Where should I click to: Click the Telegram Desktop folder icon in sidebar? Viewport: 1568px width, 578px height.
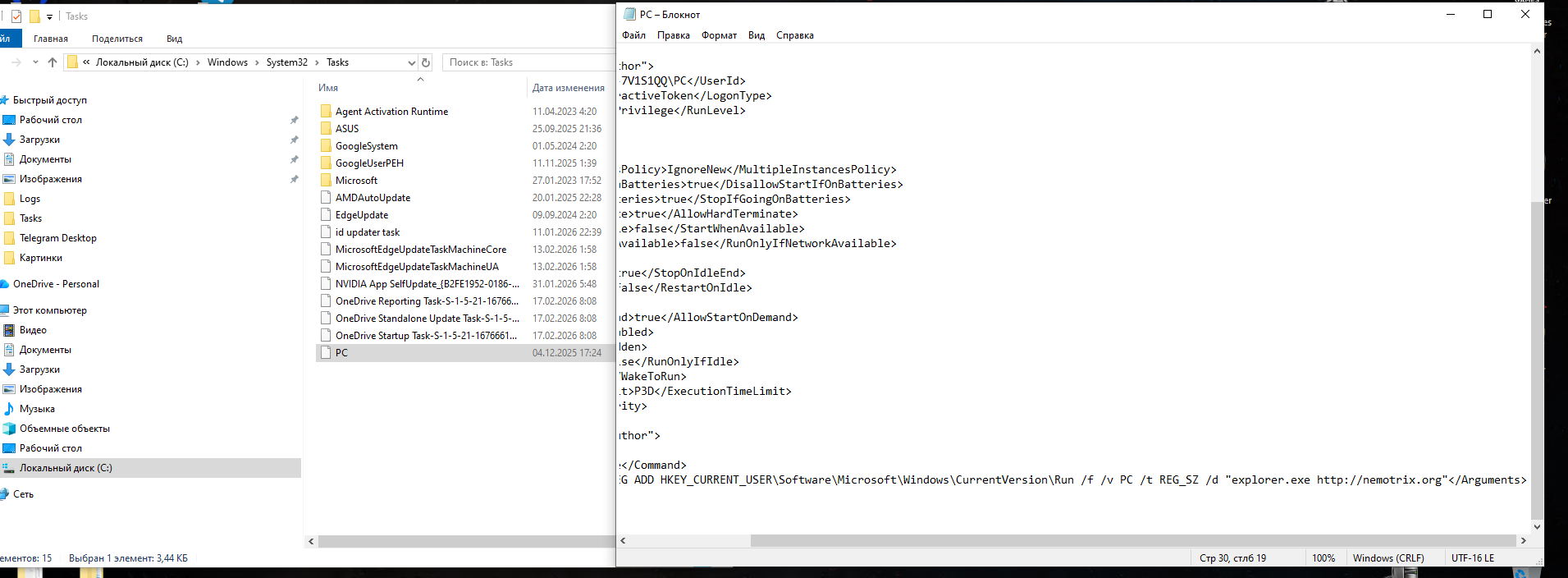coord(9,238)
